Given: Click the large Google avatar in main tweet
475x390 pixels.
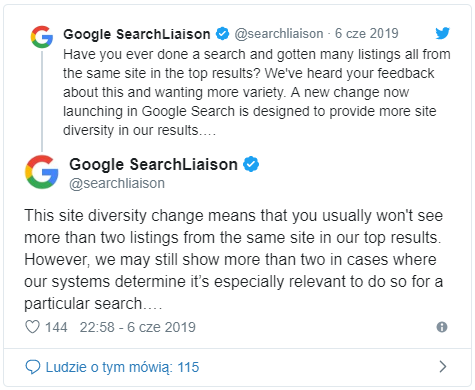Looking at the screenshot, I should coord(42,172).
